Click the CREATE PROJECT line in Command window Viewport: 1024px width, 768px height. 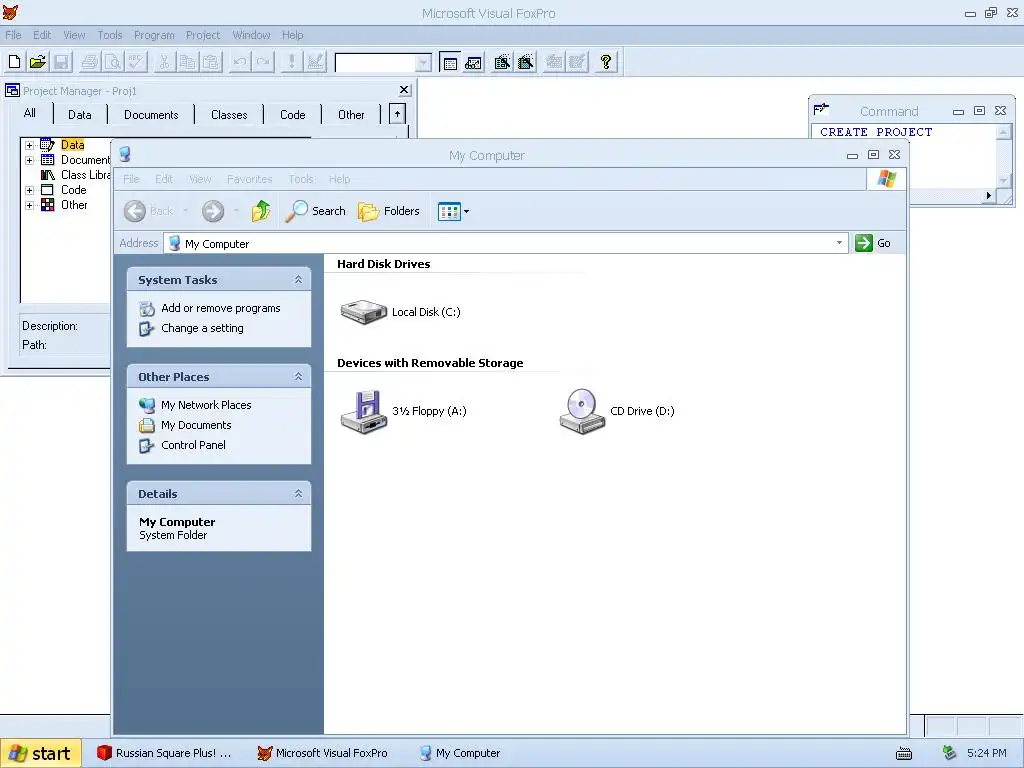876,132
